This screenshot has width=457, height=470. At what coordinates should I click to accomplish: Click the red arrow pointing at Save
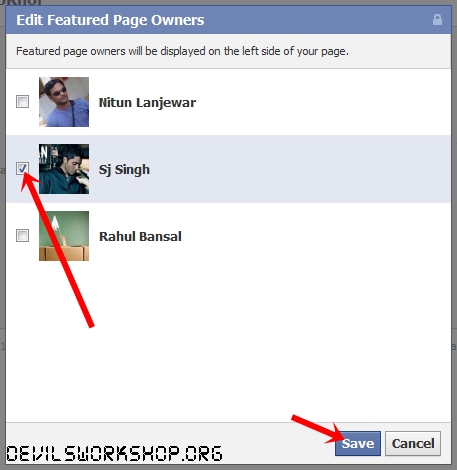click(318, 430)
